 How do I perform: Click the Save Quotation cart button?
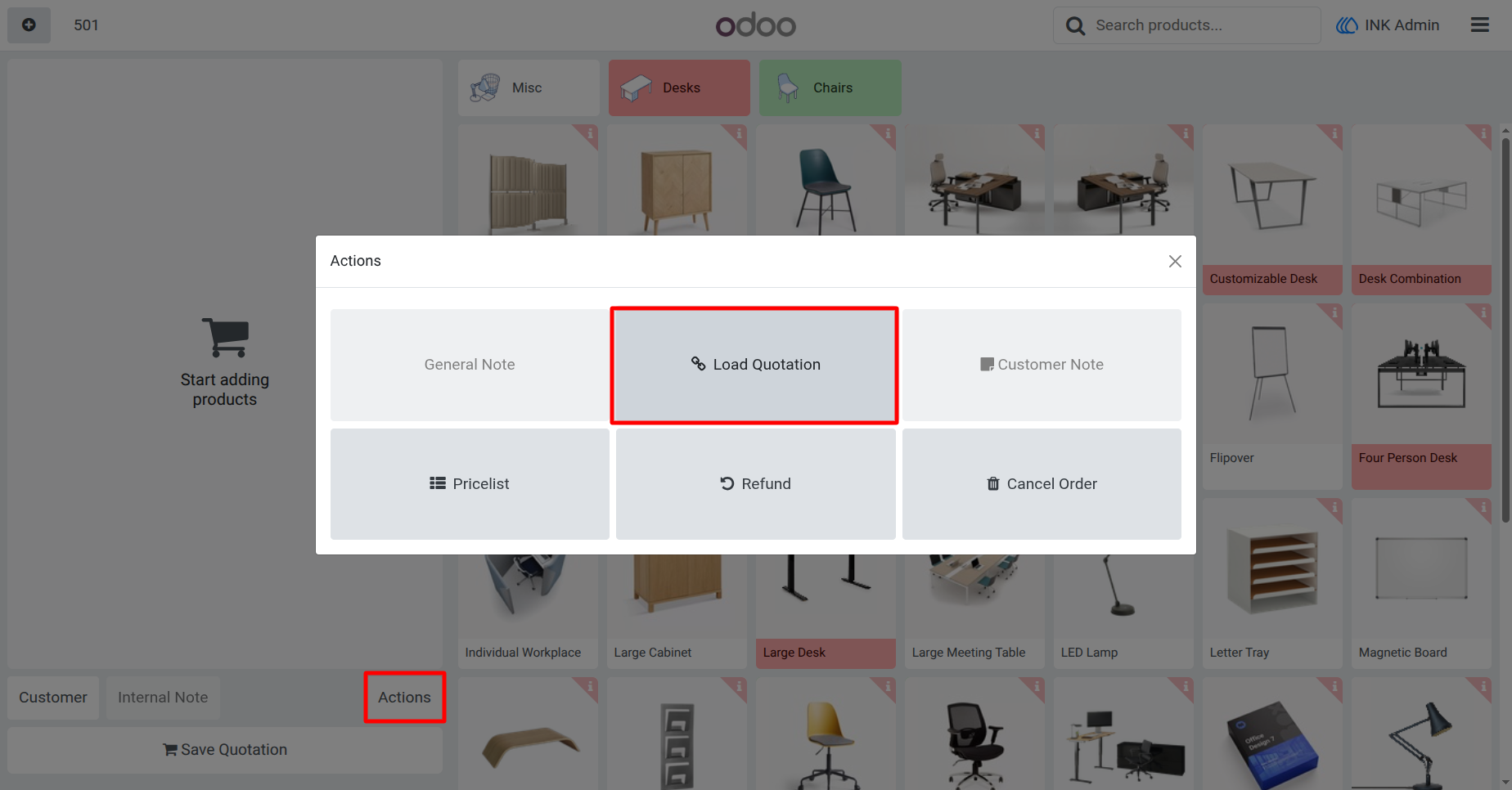tap(225, 750)
